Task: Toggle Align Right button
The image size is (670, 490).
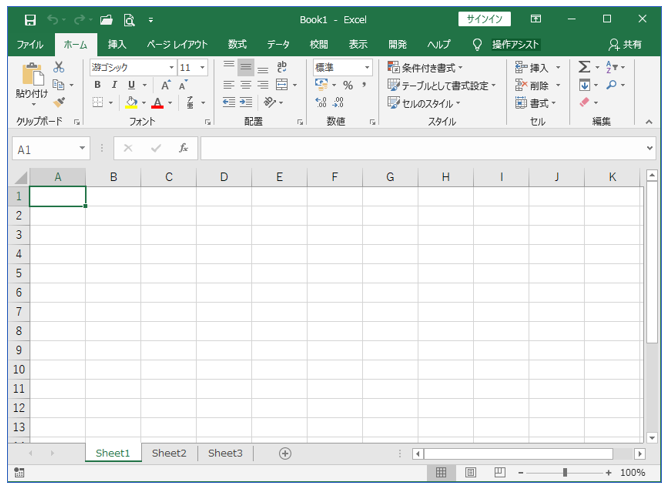Action: click(x=263, y=85)
